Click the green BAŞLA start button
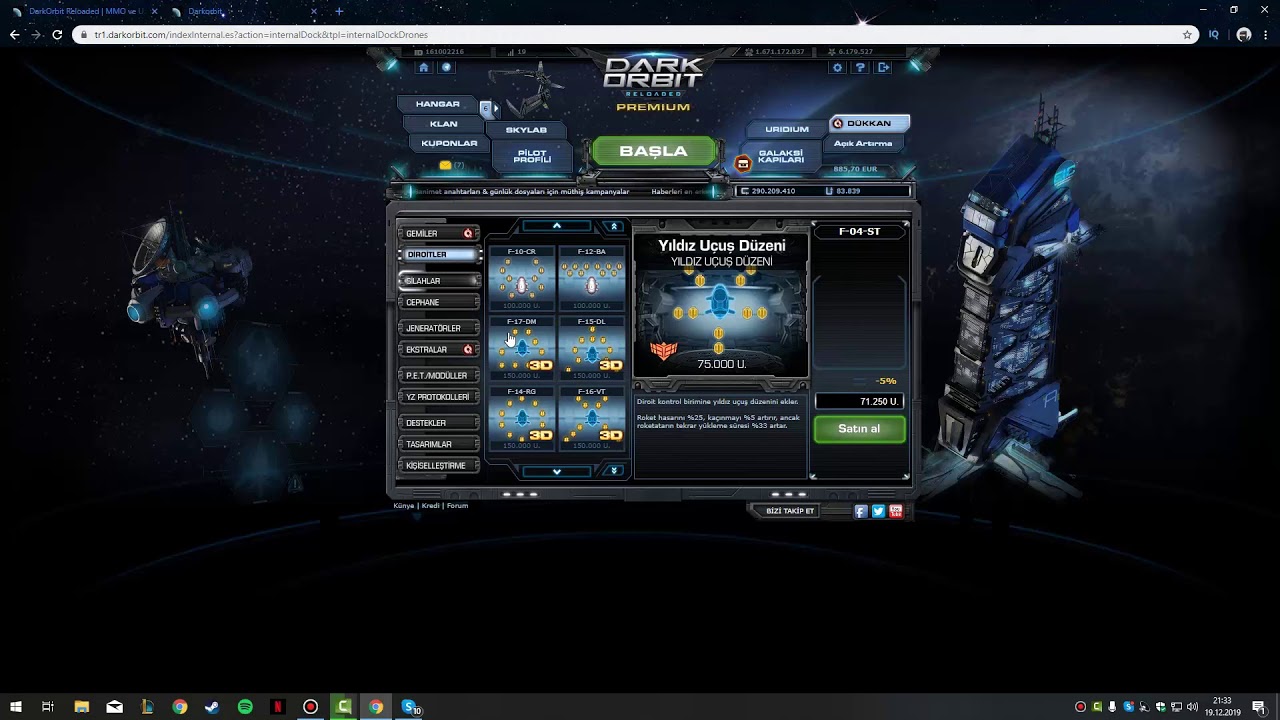This screenshot has height=720, width=1280. (654, 151)
